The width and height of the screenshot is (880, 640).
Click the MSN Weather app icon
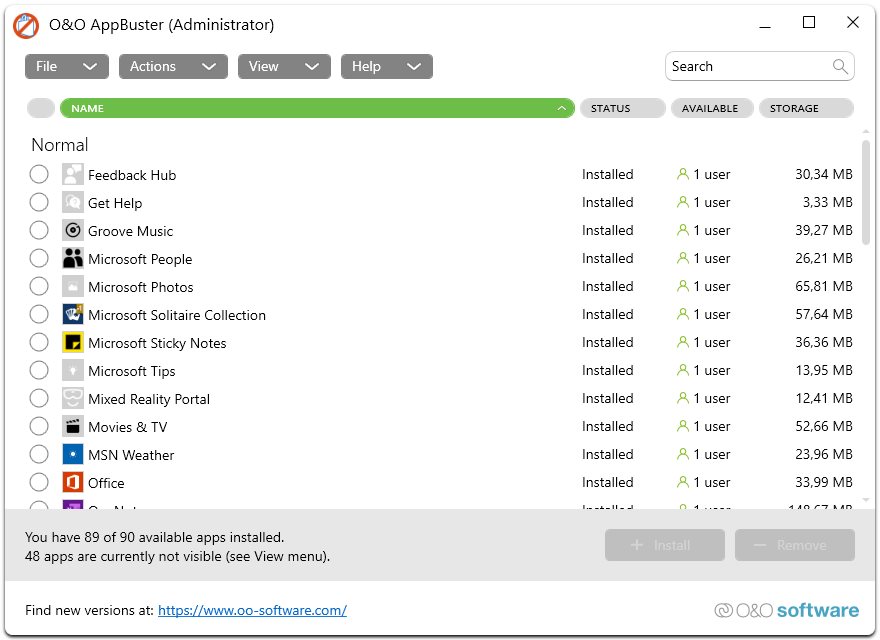(72, 454)
